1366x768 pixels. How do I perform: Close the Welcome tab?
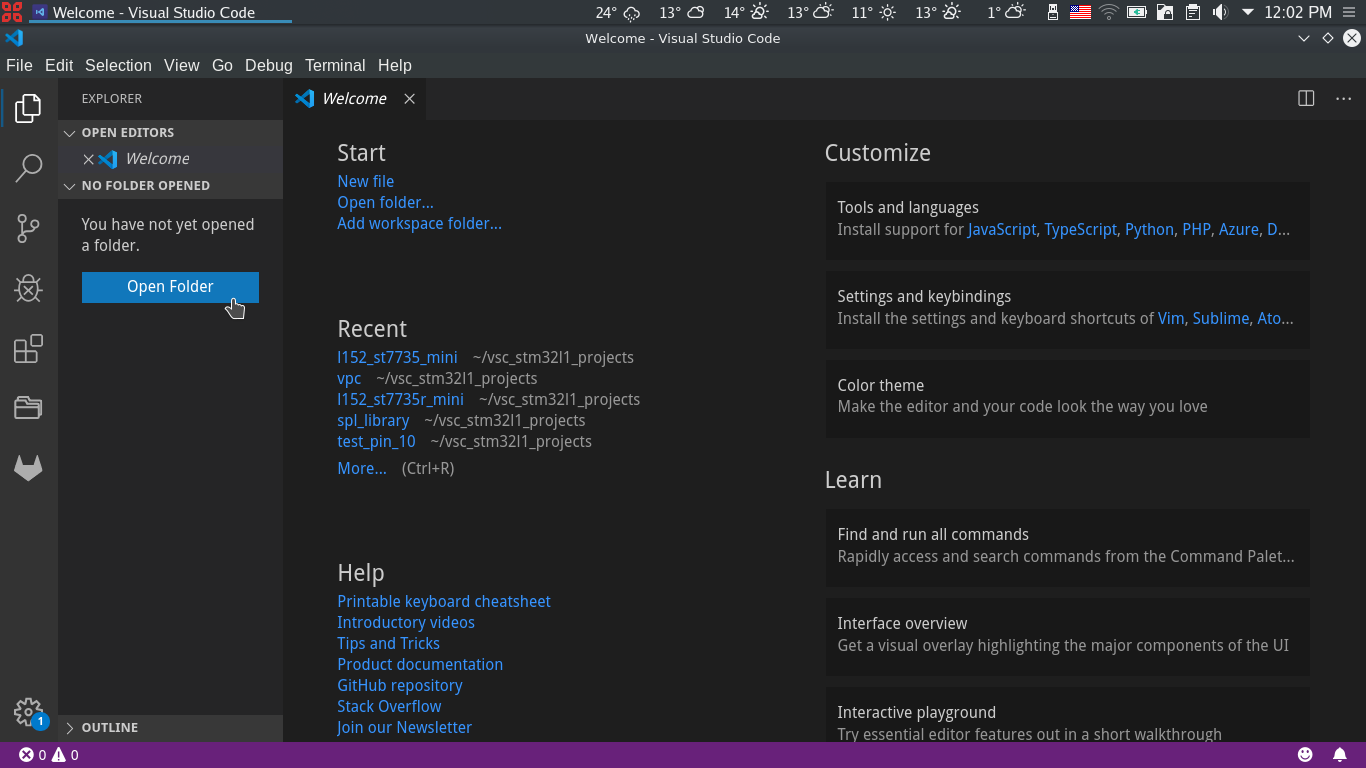[409, 99]
